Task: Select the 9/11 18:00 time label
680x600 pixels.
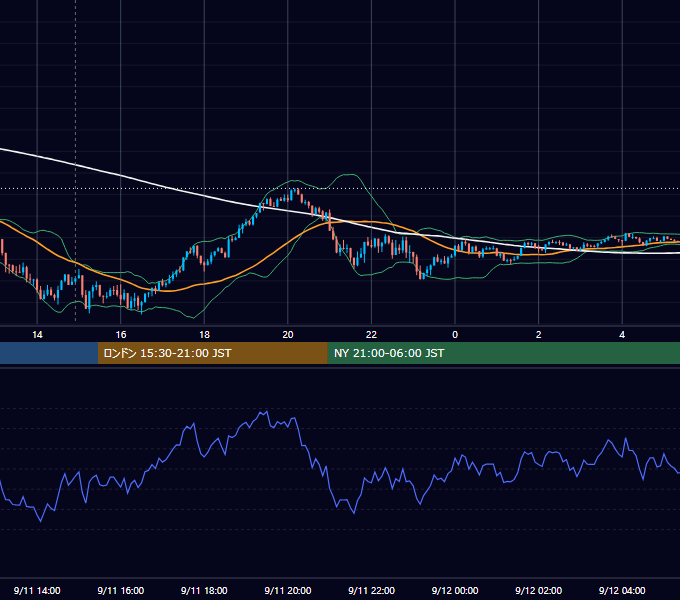Action: pos(204,590)
